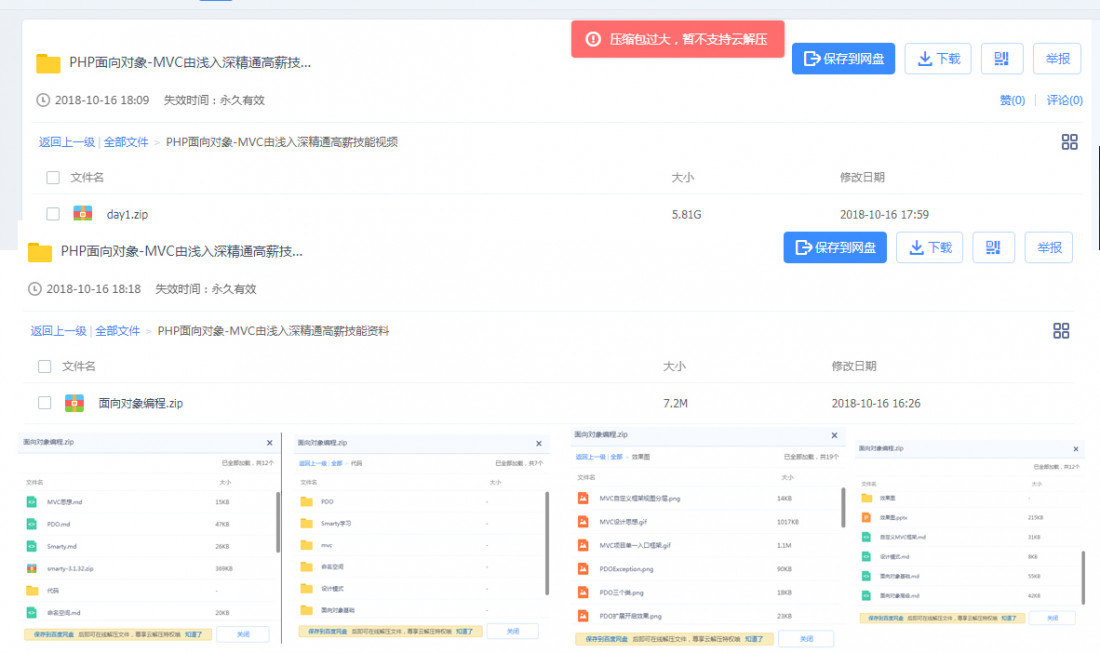Screen dimensions: 1100x653
Task: Switch to grid view in the 技能资料 file list
Action: (1061, 331)
